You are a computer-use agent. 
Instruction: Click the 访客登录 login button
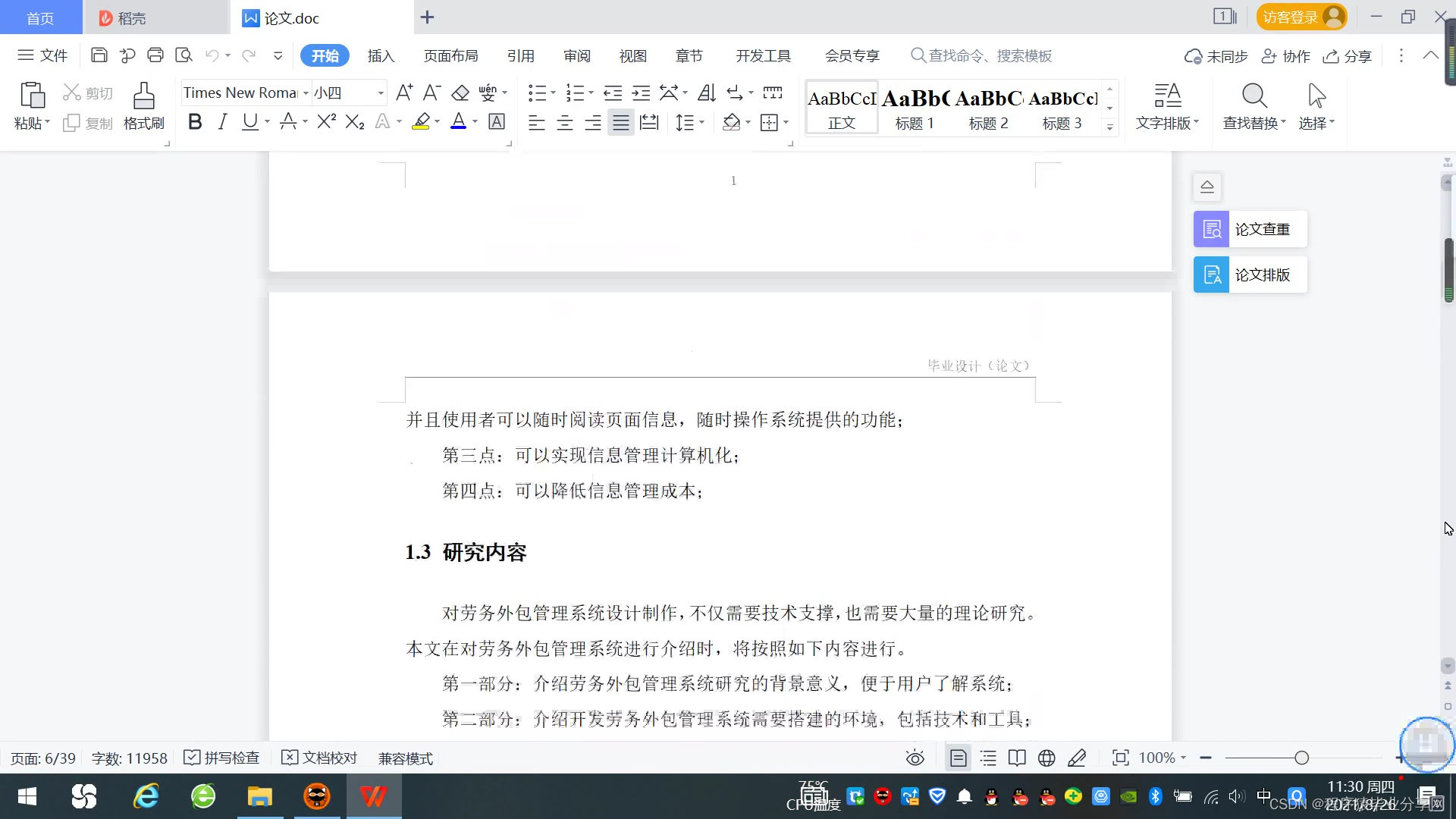click(x=1301, y=17)
